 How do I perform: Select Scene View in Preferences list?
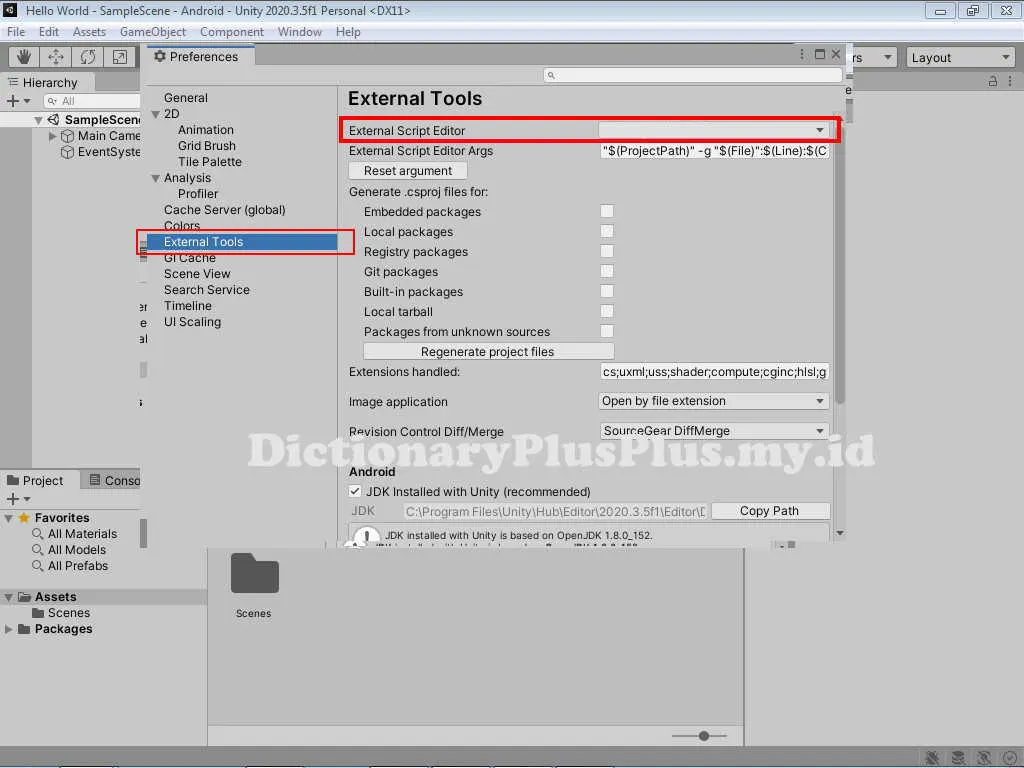[197, 274]
